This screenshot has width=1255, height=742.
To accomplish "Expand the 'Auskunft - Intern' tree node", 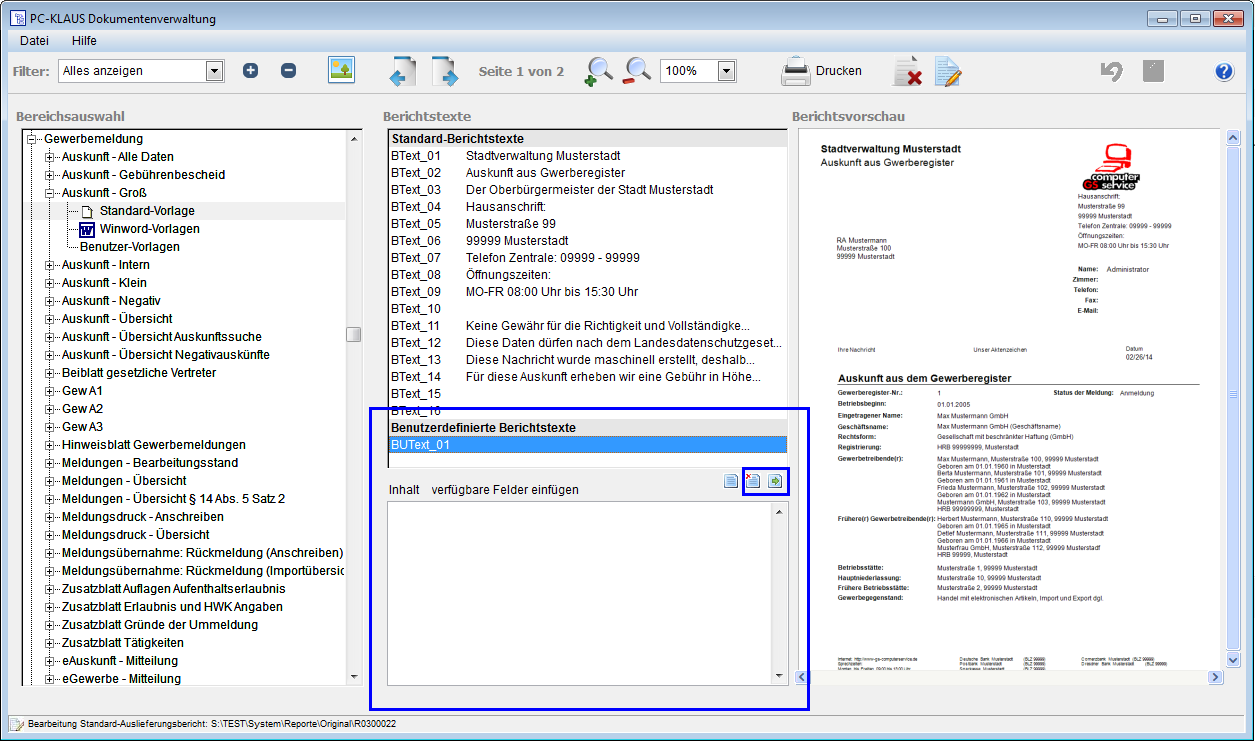I will [x=49, y=265].
